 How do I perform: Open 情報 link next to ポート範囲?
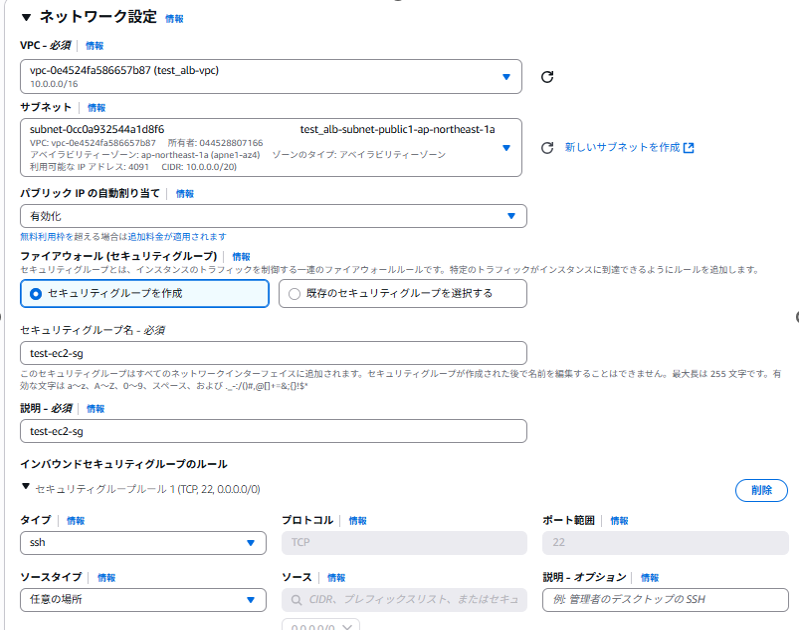click(x=620, y=521)
